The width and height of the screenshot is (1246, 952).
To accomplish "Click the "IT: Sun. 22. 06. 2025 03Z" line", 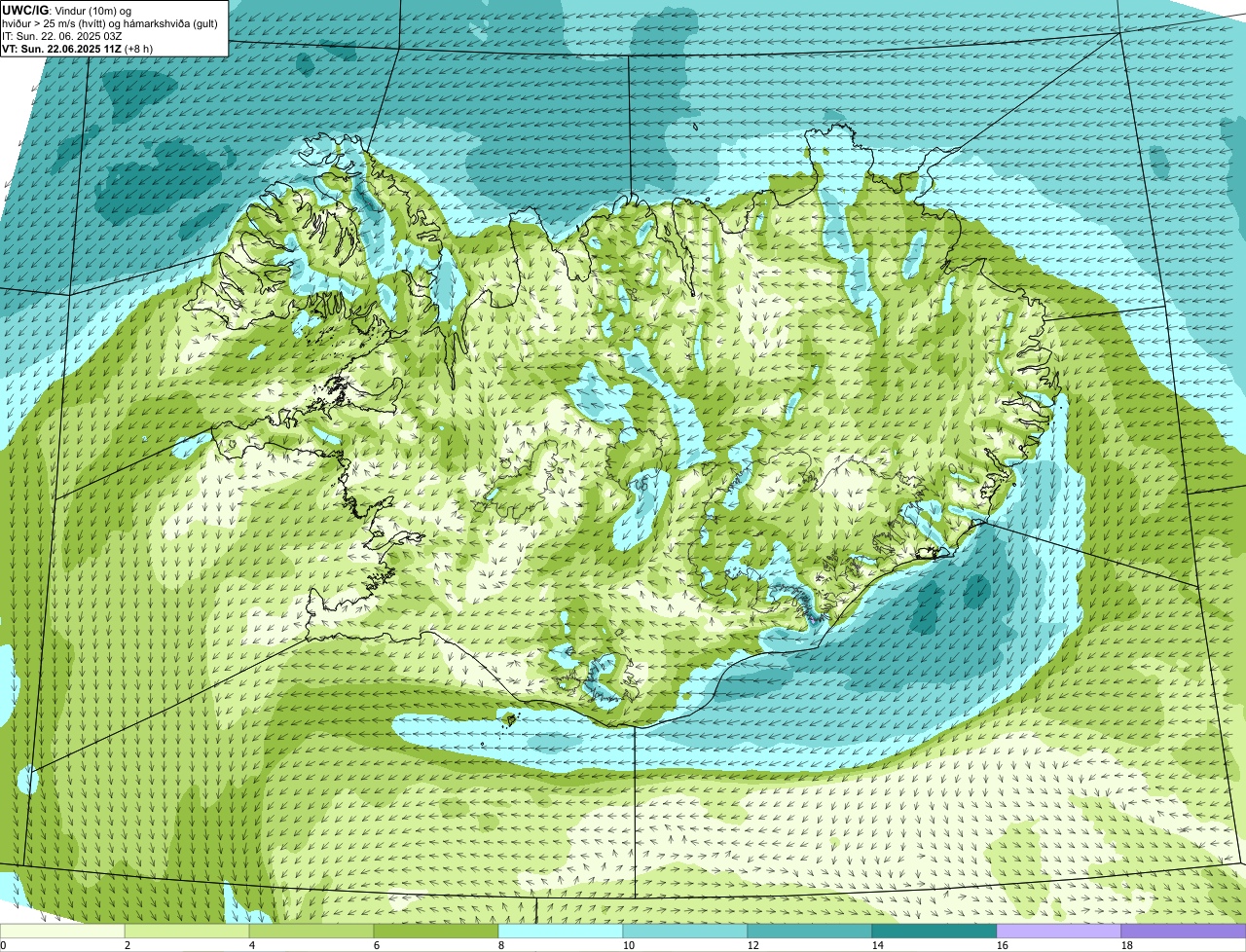I will tap(62, 36).
